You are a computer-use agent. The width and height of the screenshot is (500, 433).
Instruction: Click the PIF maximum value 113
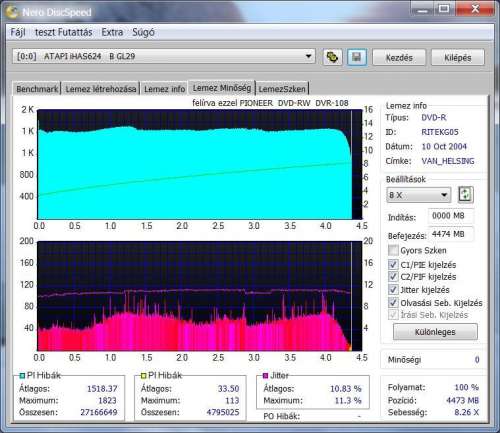[232, 400]
